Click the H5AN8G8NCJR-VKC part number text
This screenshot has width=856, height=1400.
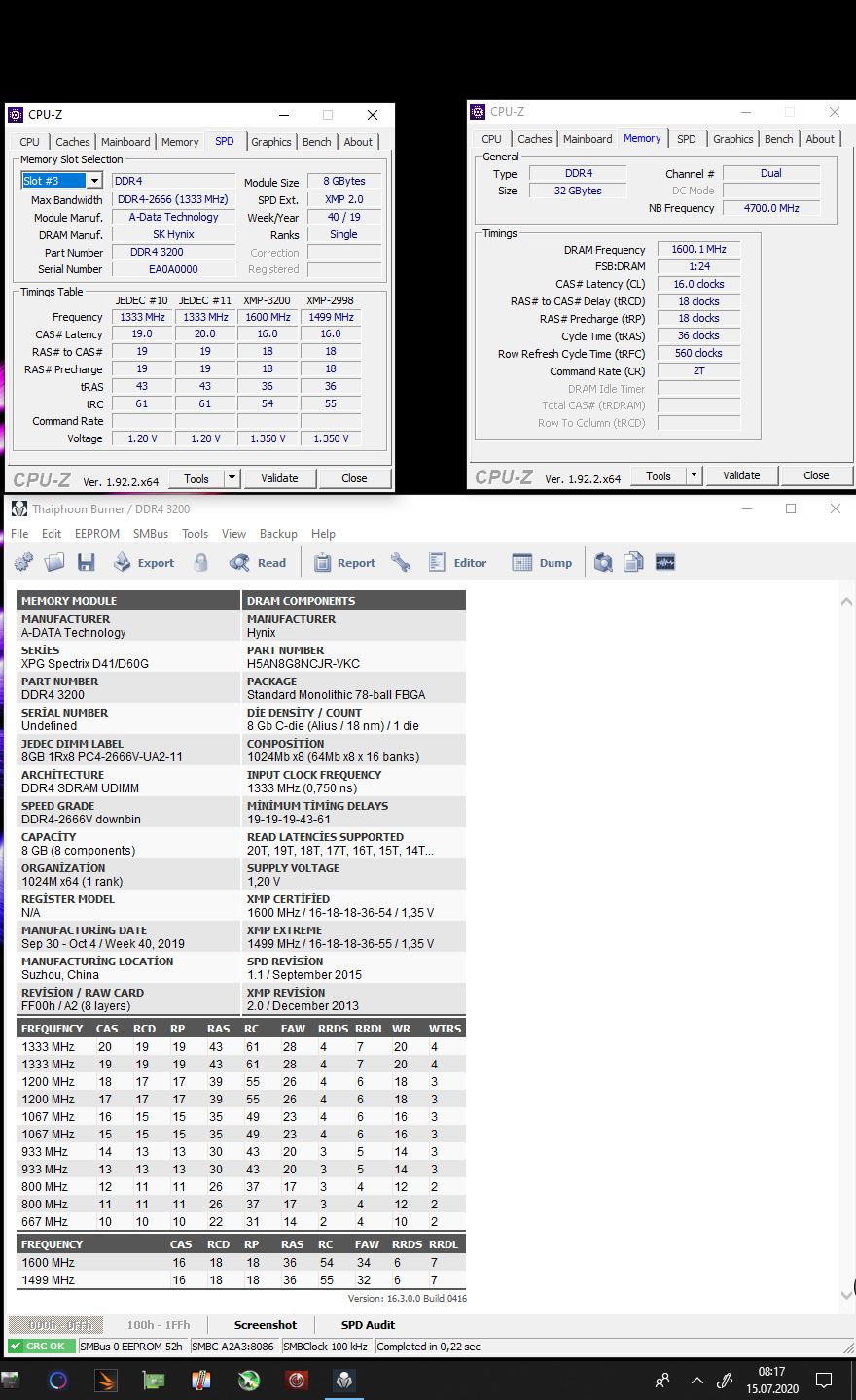303,664
